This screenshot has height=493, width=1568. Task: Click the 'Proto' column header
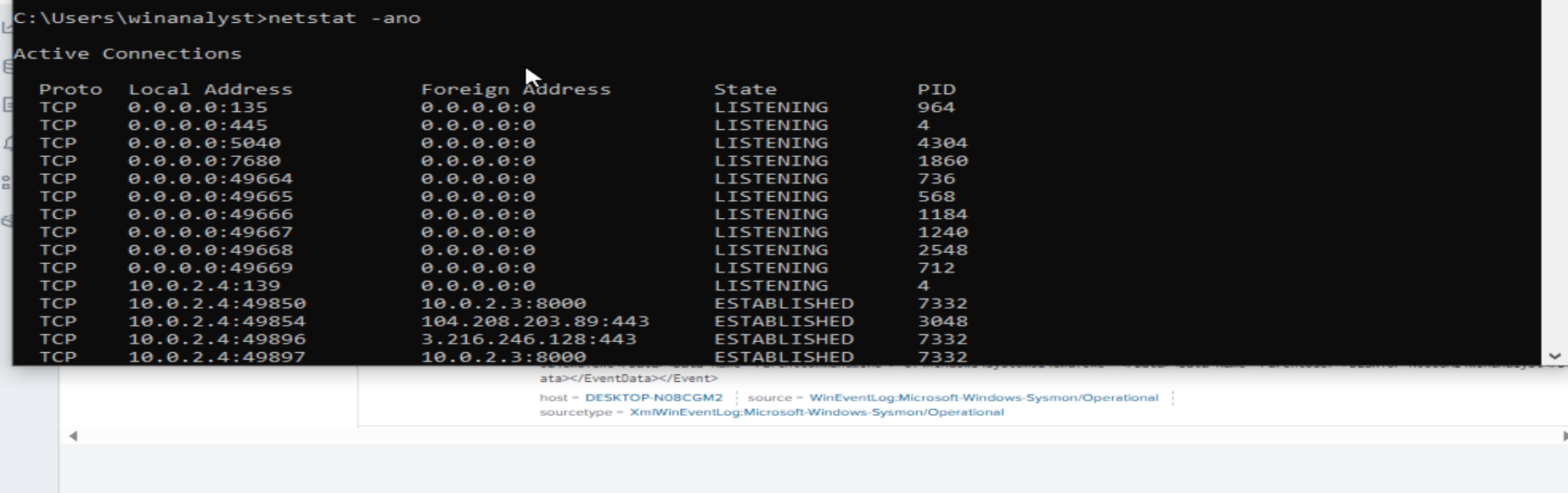click(x=70, y=89)
